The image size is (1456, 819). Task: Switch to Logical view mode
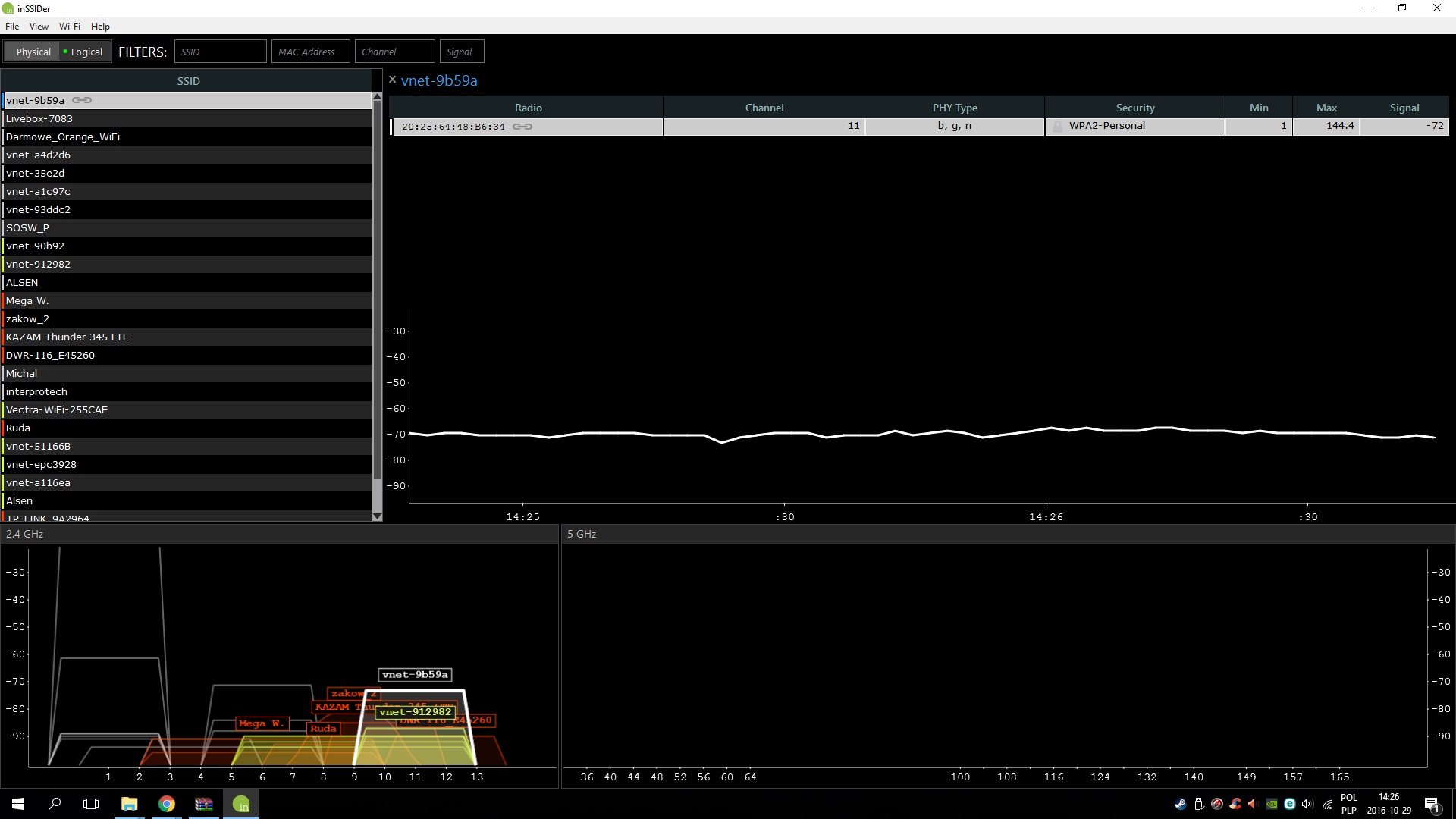tap(83, 52)
